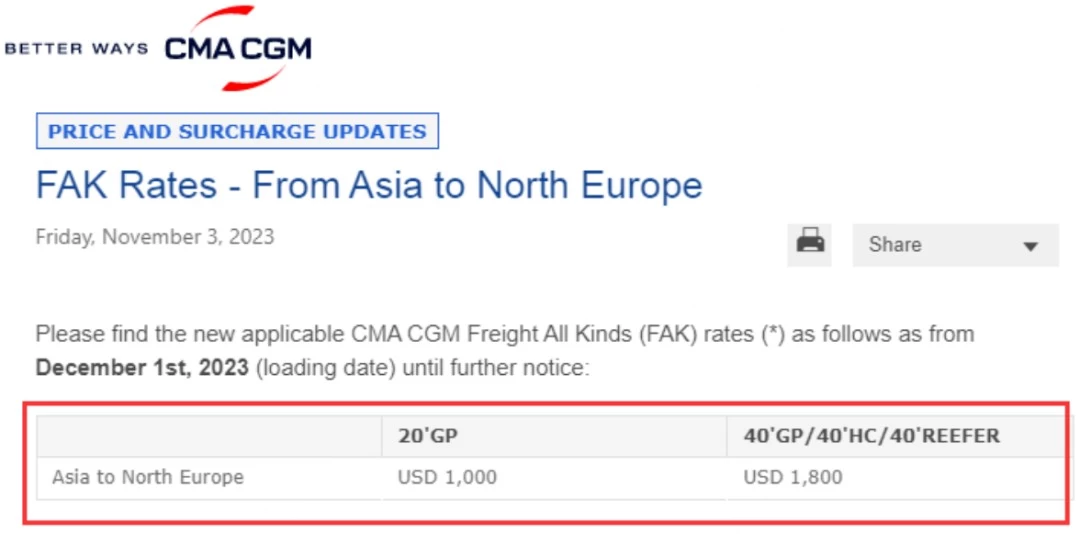The width and height of the screenshot is (1080, 534).
Task: Click the Share dropdown arrow
Action: [1030, 246]
